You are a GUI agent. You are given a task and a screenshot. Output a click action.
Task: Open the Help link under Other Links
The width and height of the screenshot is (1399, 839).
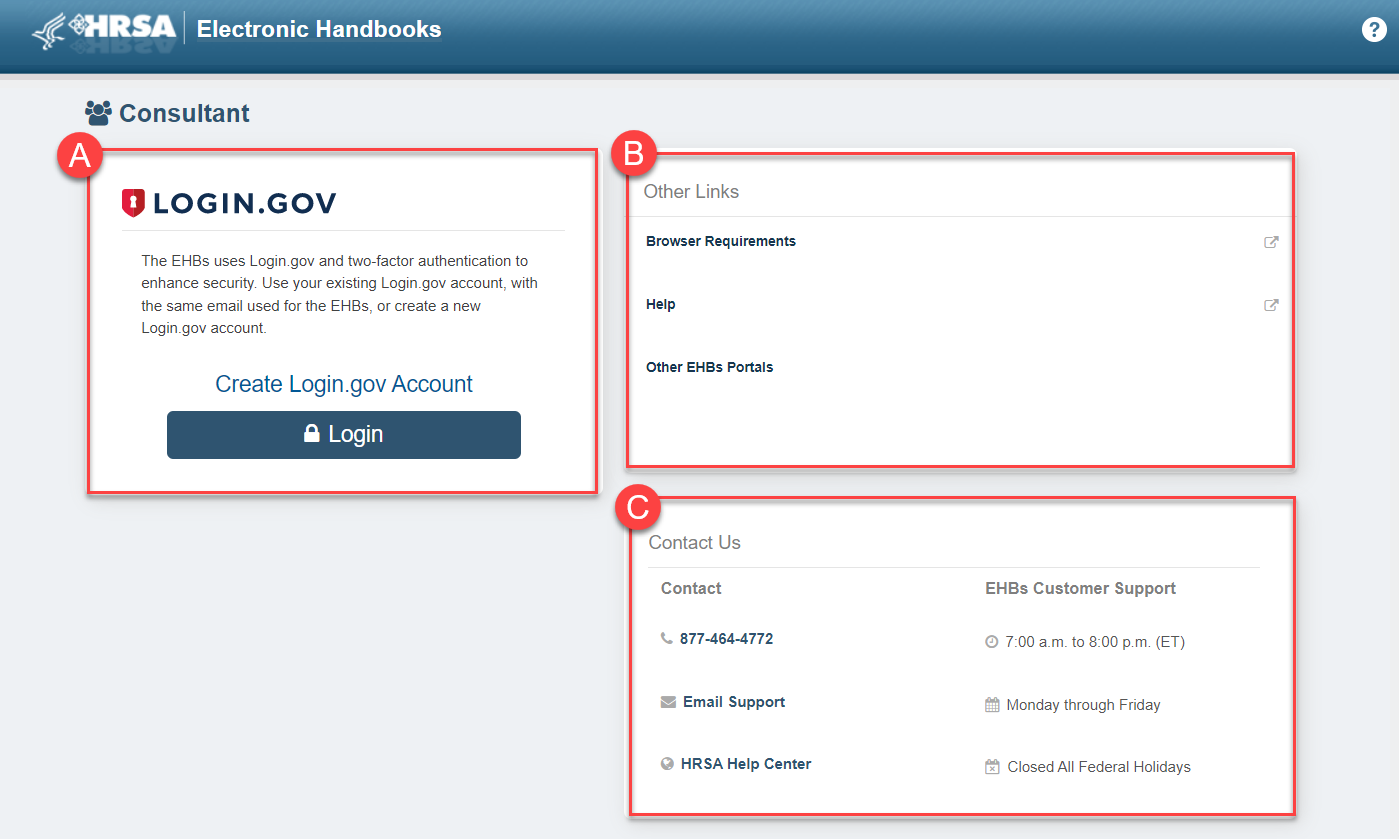click(661, 304)
